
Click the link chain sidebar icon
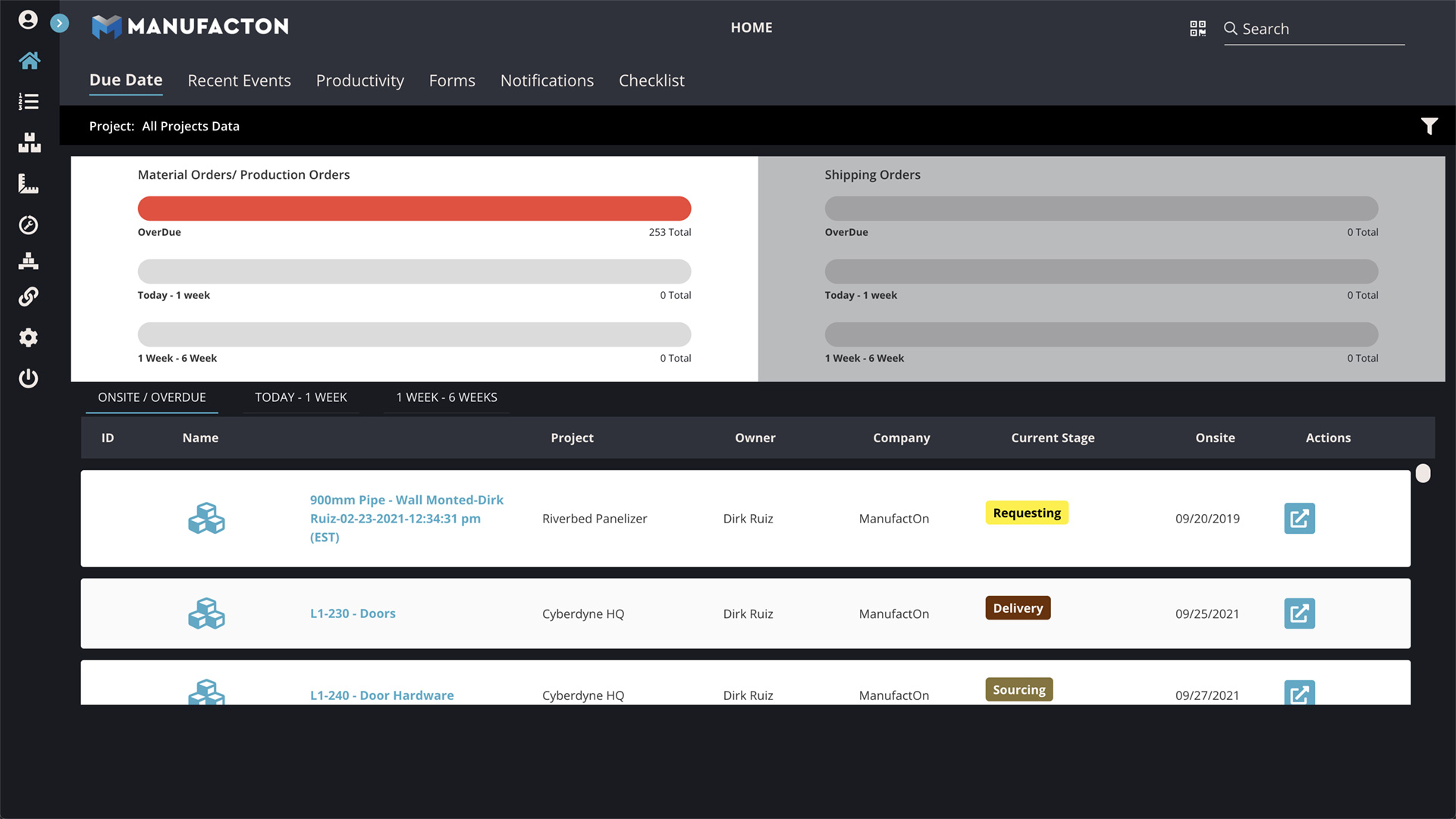tap(29, 297)
